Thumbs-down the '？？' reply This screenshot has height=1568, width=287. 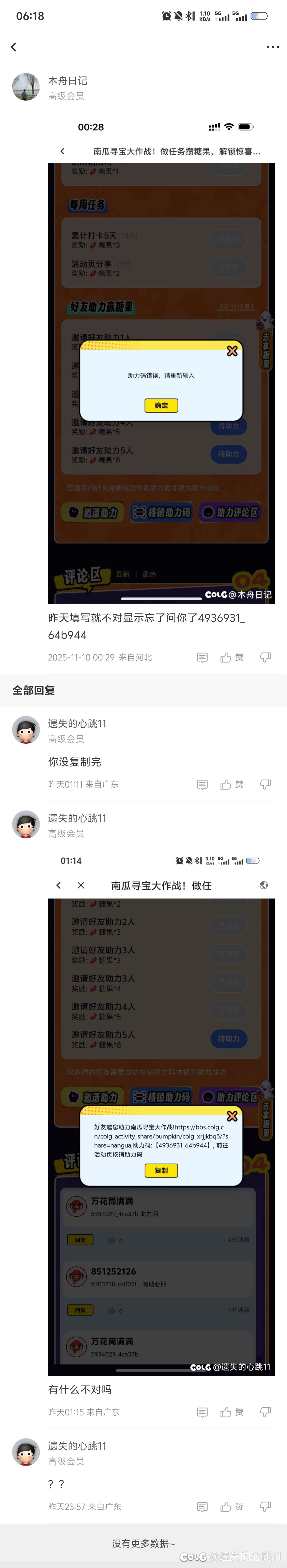(x=265, y=1507)
